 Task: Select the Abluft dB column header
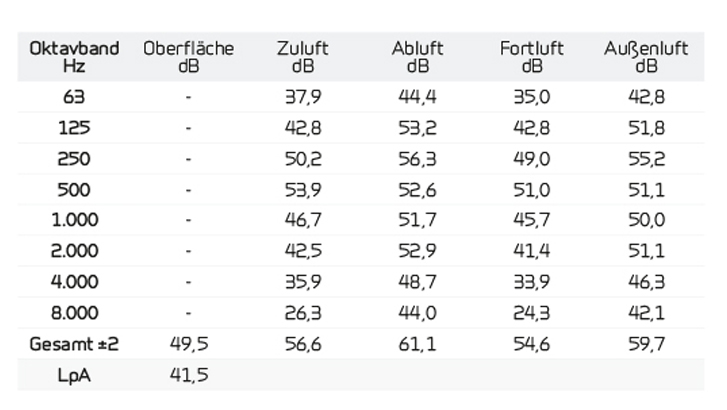click(x=417, y=57)
